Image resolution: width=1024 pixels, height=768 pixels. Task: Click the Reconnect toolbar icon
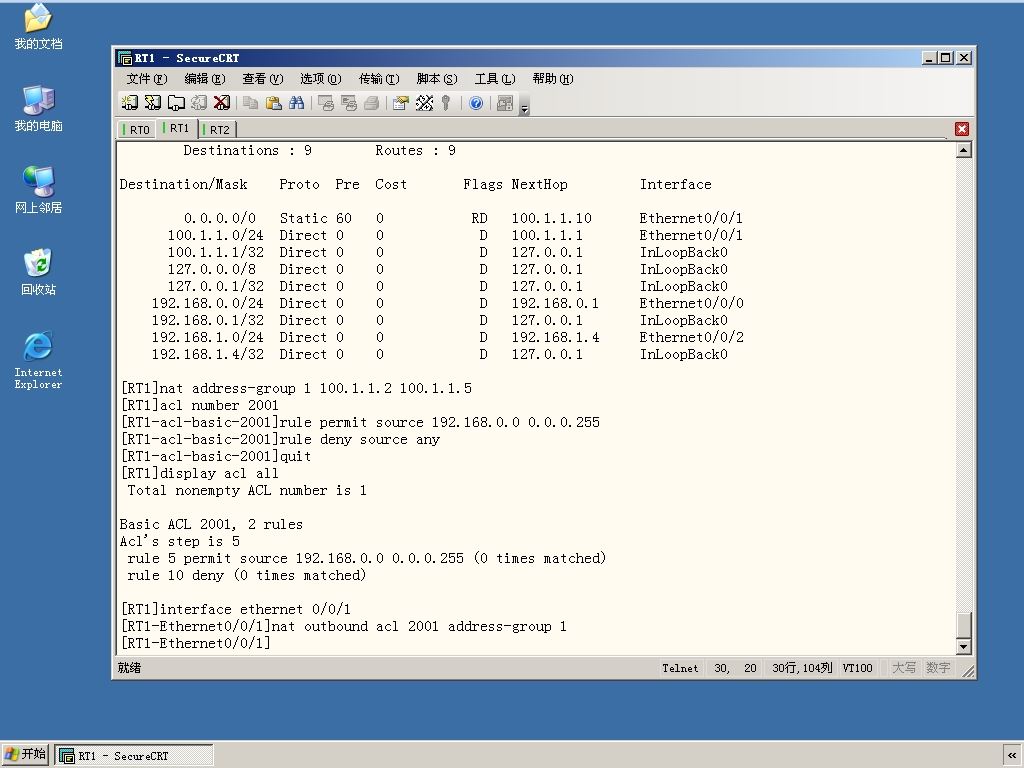[x=199, y=103]
